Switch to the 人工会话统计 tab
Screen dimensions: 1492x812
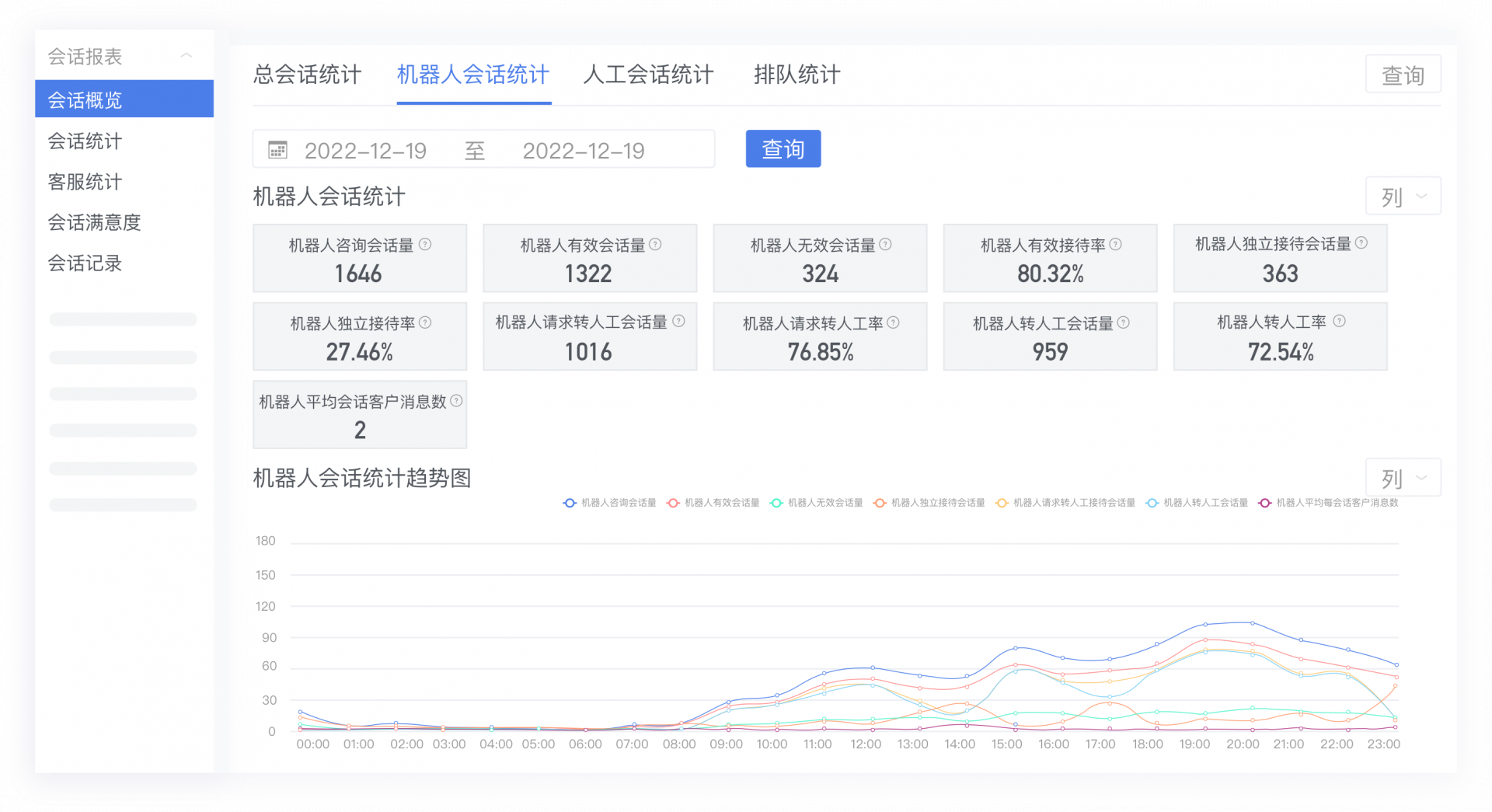coord(647,75)
